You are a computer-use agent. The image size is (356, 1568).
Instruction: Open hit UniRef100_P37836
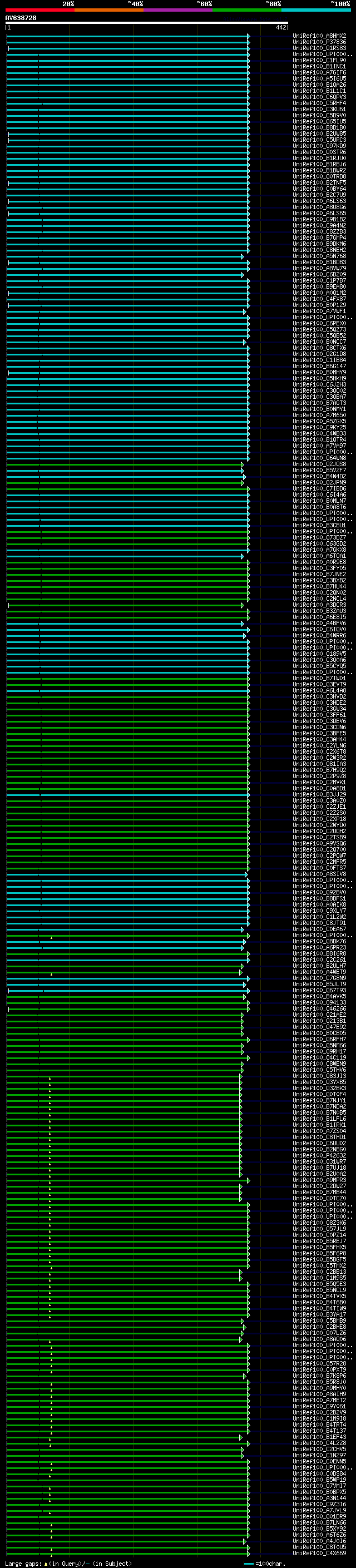pos(319,42)
